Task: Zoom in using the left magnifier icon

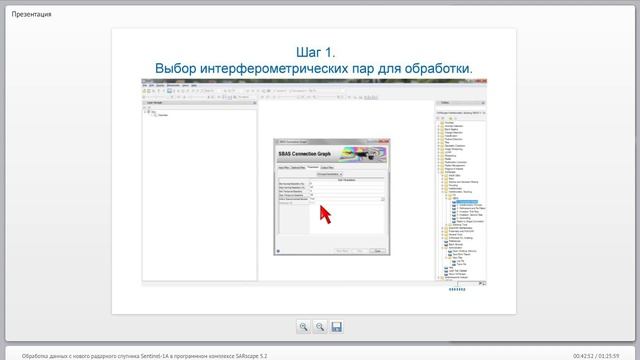Action: tap(303, 327)
